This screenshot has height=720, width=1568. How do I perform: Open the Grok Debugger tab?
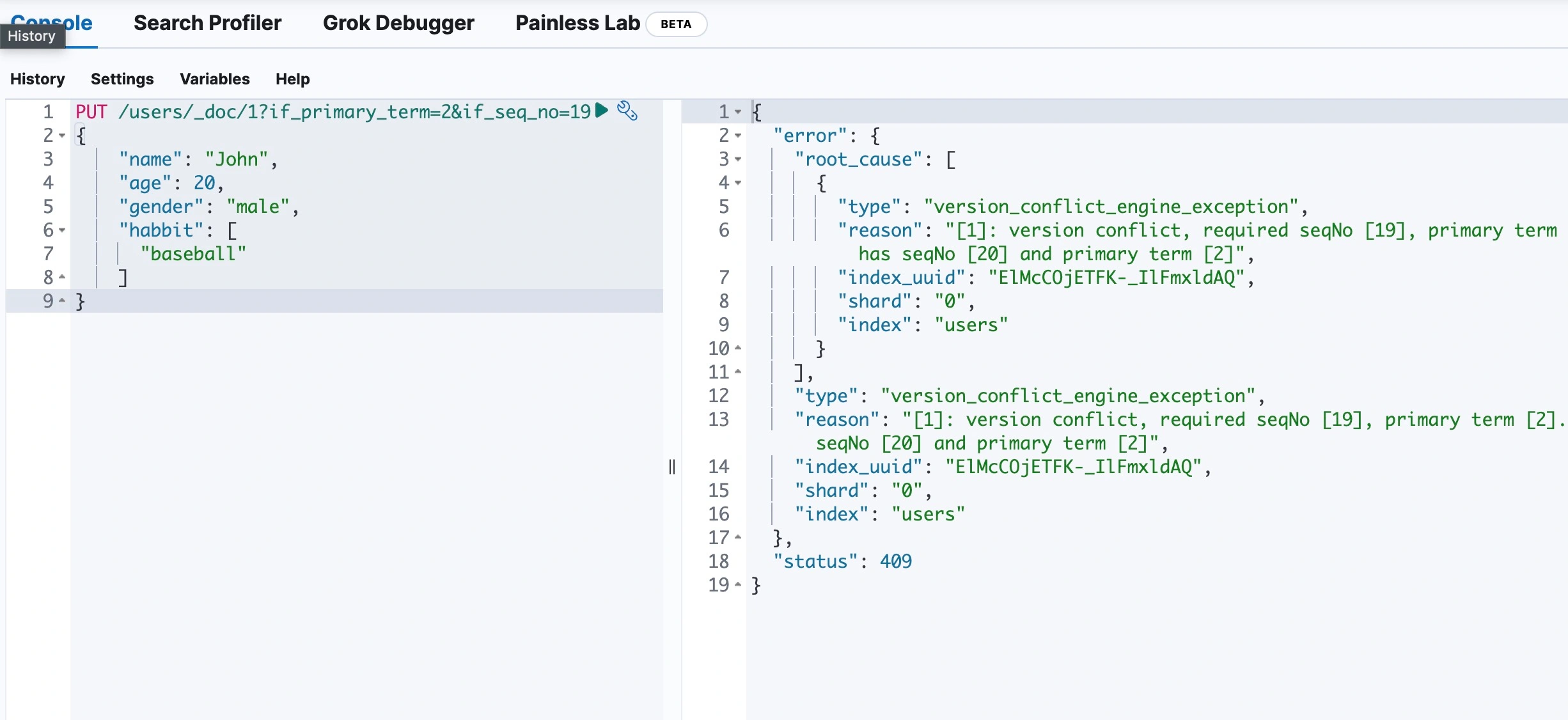[398, 23]
